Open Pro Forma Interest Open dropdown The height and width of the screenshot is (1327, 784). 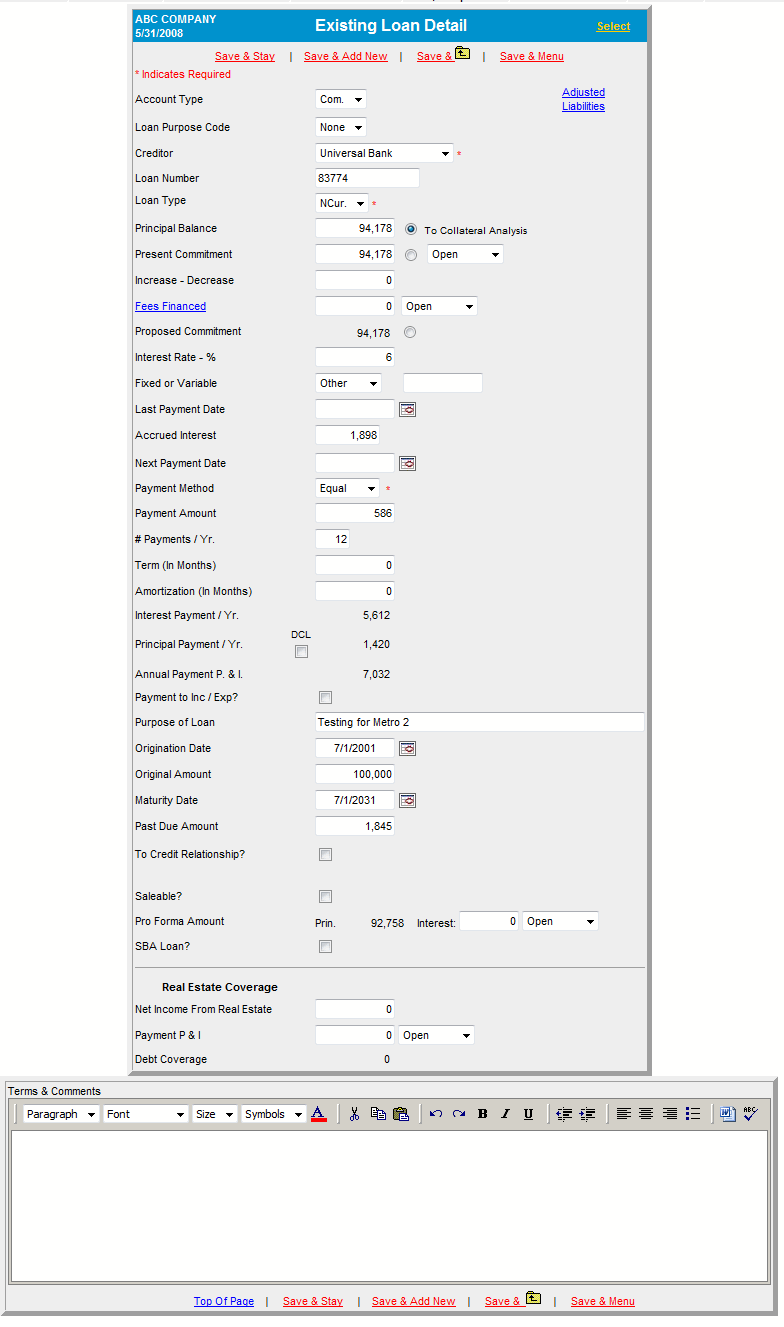coord(561,921)
